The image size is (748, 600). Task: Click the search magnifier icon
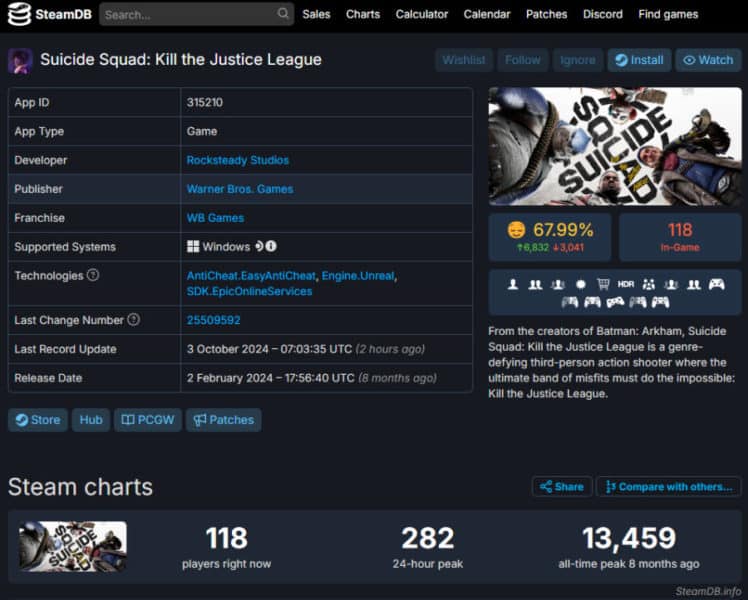click(x=283, y=13)
